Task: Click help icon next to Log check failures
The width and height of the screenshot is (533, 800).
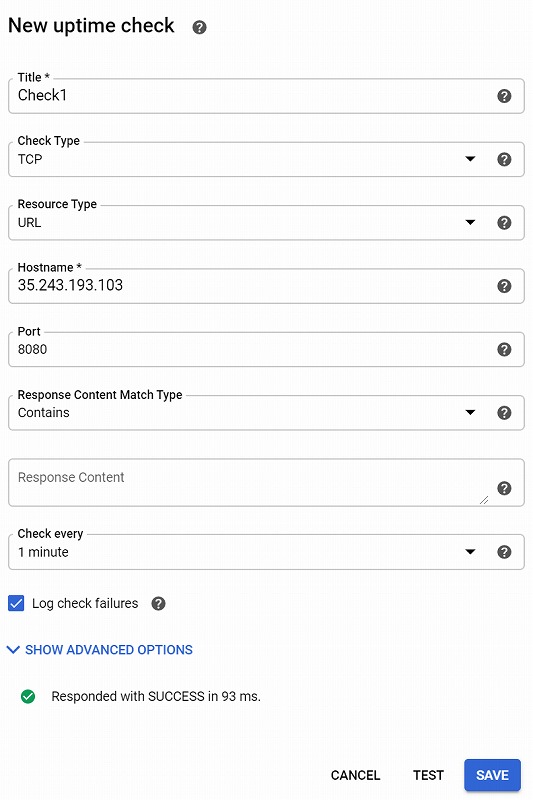Action: point(159,604)
